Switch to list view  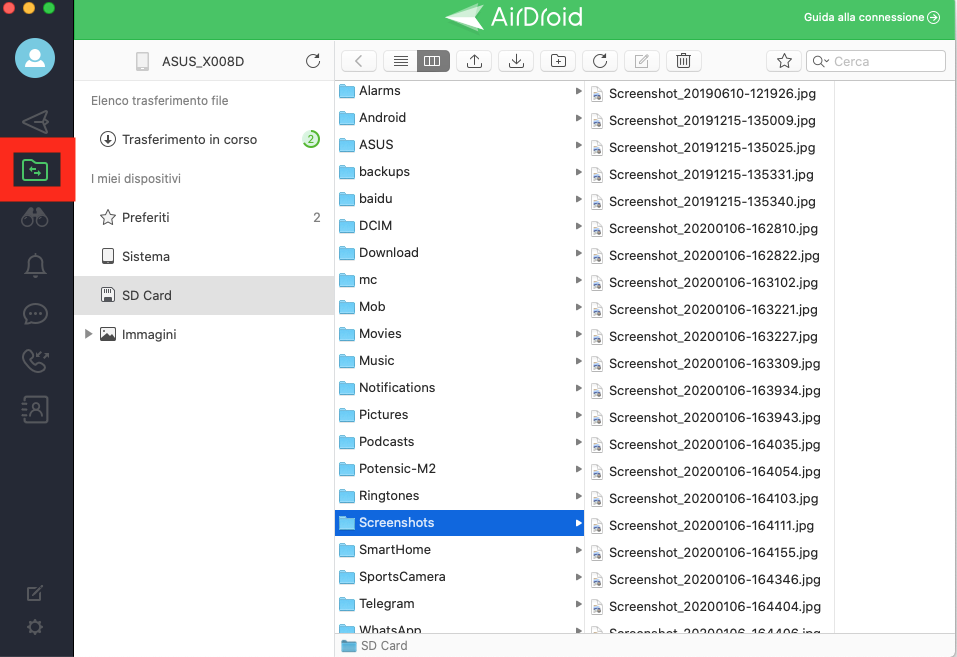(400, 61)
